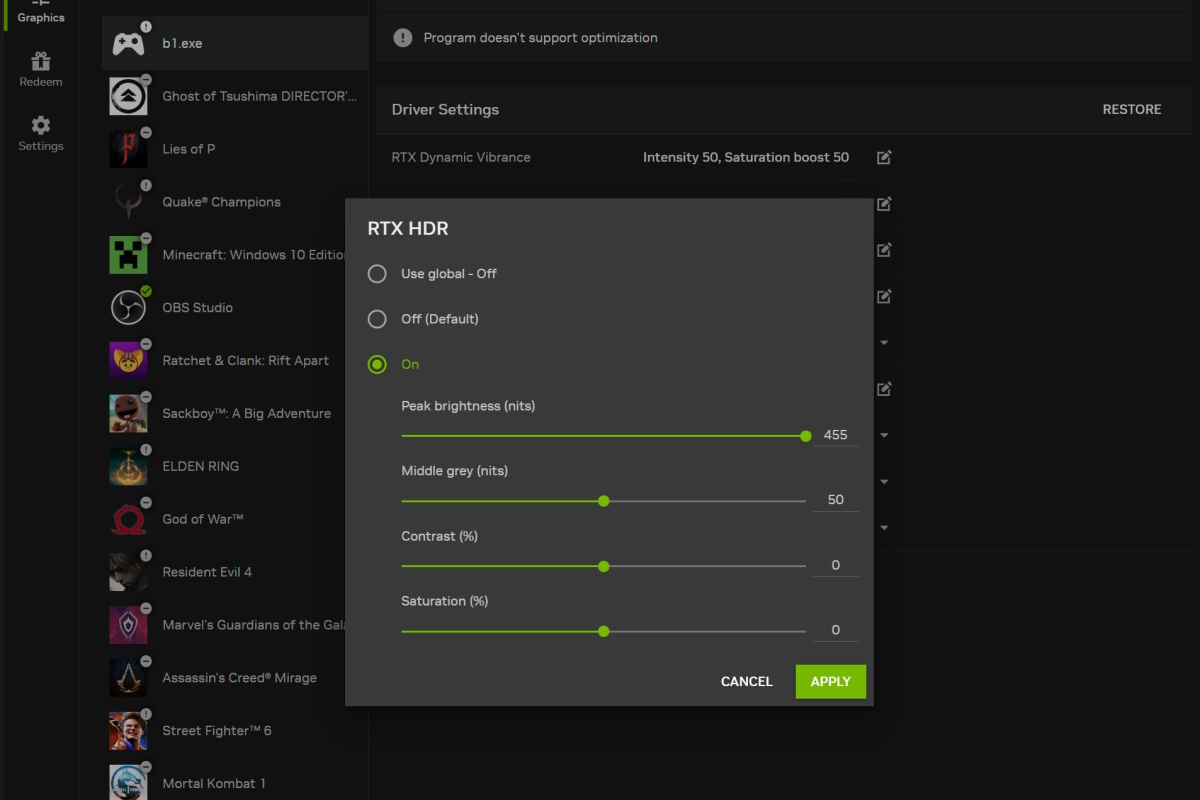Viewport: 1200px width, 800px height.
Task: Select the On radio button
Action: coord(377,365)
